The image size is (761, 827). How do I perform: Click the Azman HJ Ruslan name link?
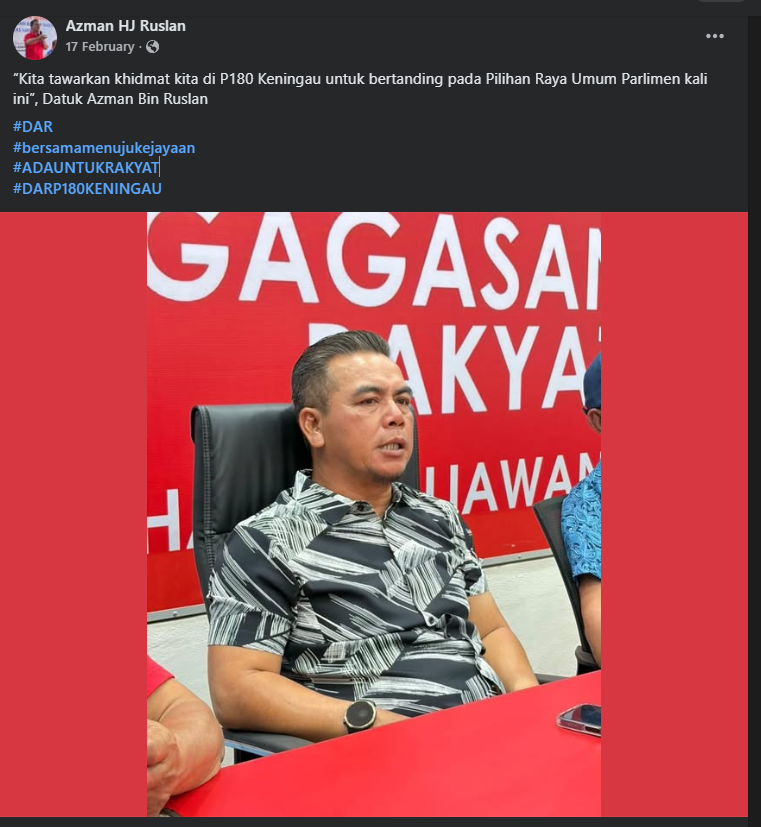(x=126, y=26)
